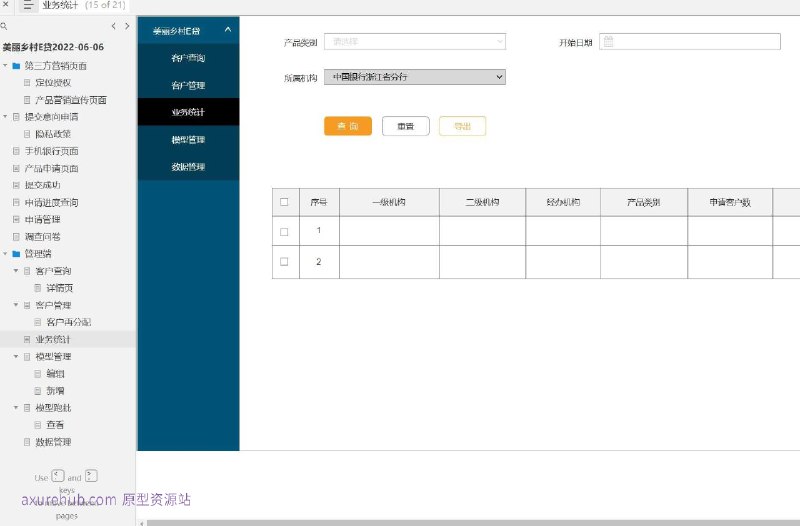Open 模型管理 in the blue side menu
The width and height of the screenshot is (800, 526).
click(x=188, y=139)
